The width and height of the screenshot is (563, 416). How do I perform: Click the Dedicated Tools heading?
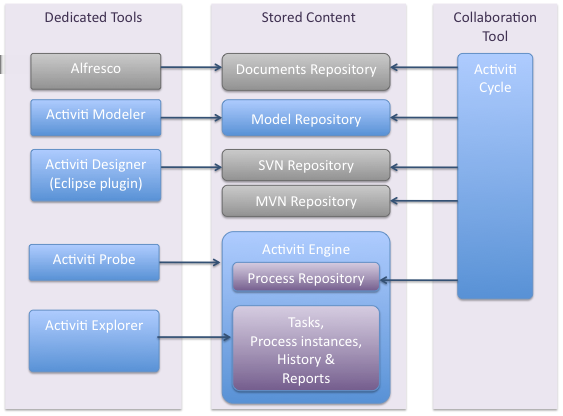[x=93, y=17]
